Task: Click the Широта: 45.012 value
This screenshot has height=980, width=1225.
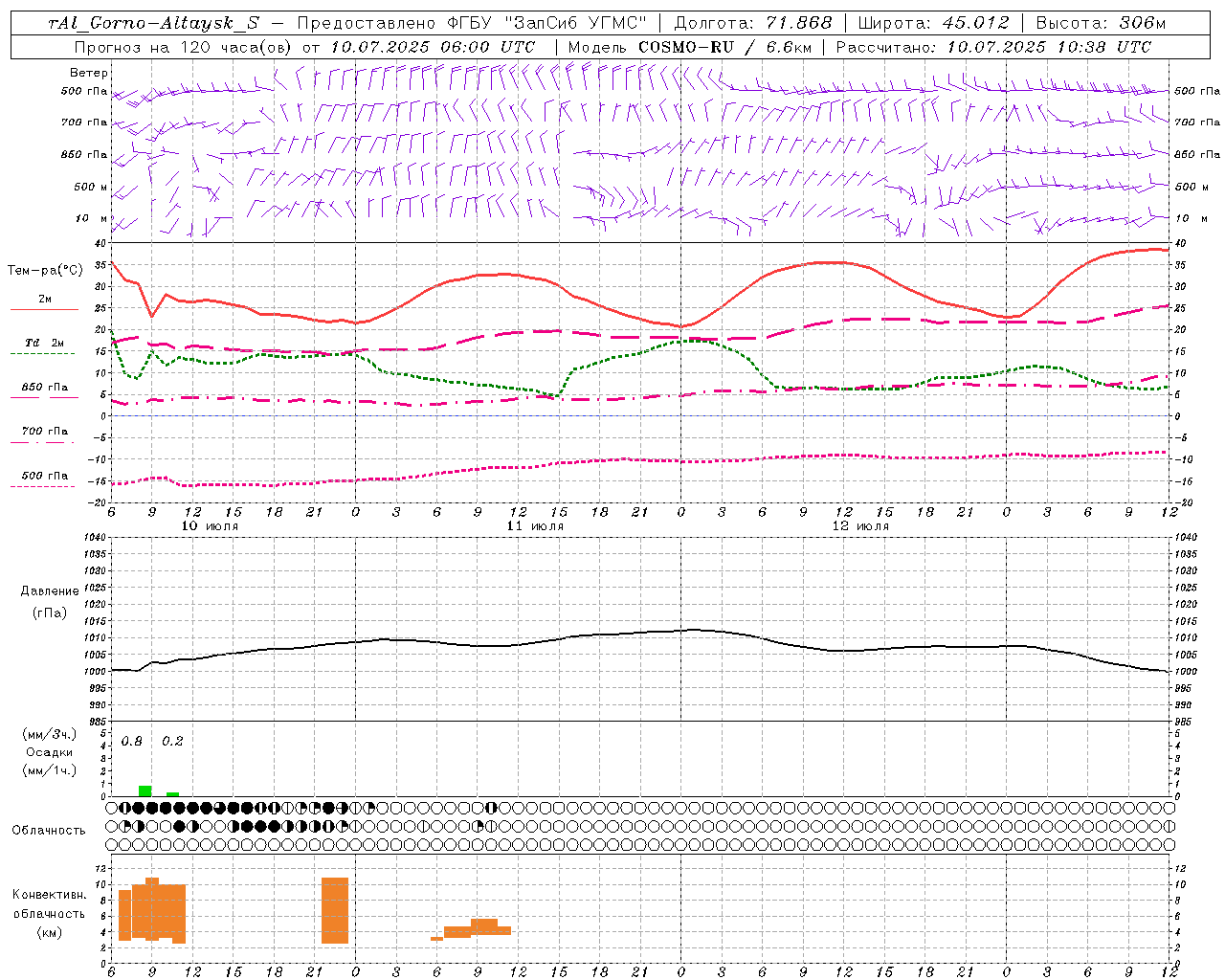Action: click(x=933, y=23)
